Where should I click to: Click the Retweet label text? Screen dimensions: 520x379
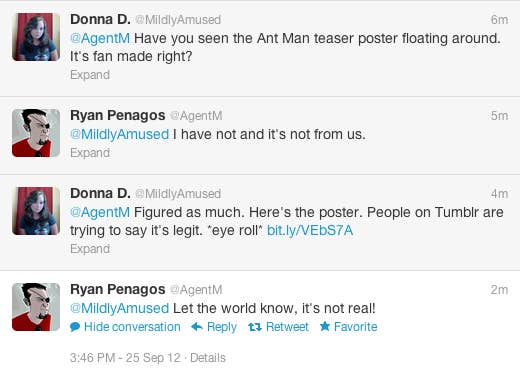coord(287,327)
